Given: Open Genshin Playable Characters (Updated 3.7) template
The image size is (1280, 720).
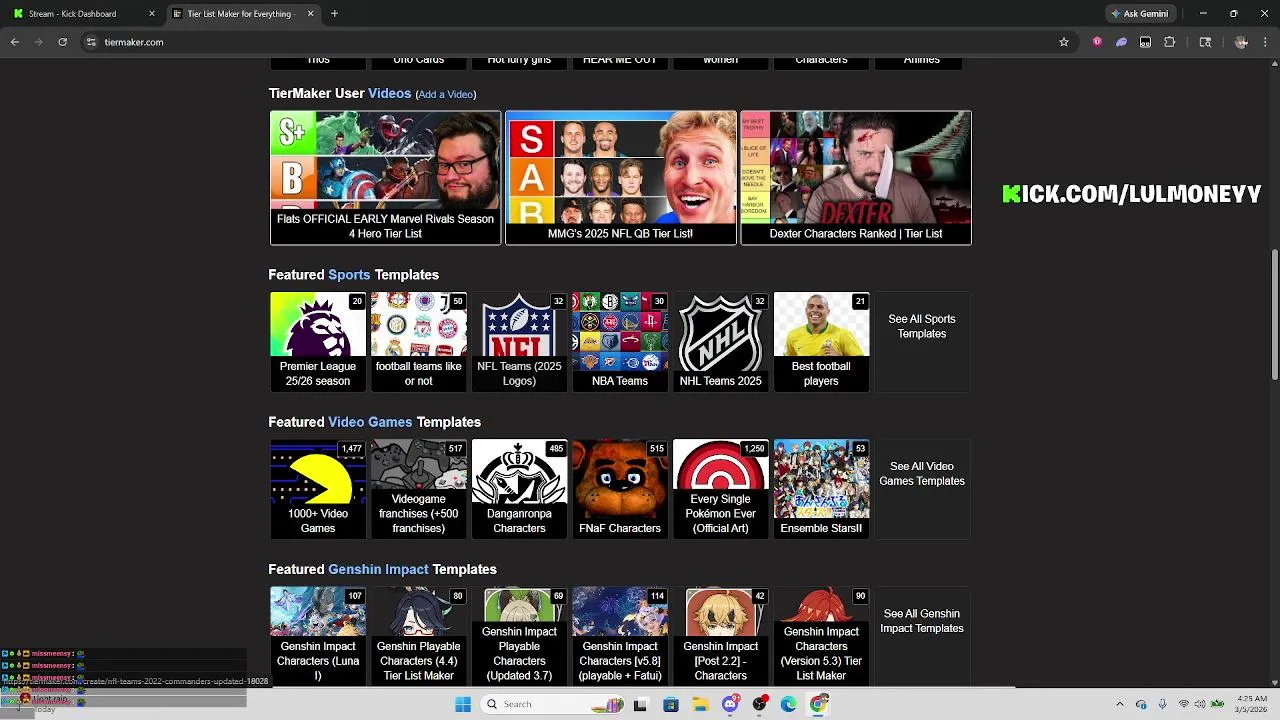Looking at the screenshot, I should click(x=519, y=636).
